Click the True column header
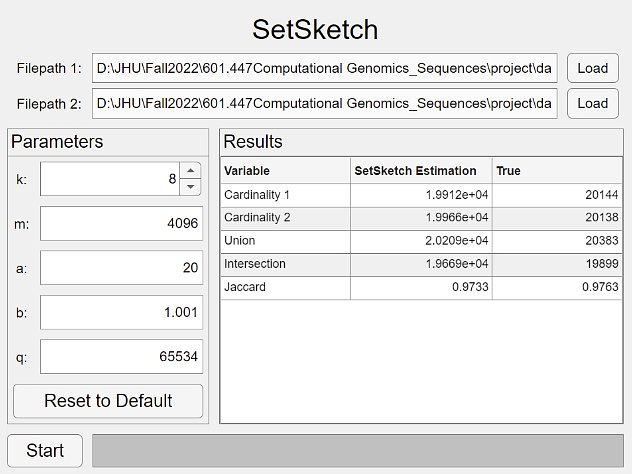Viewport: 632px width, 474px height. [556, 171]
